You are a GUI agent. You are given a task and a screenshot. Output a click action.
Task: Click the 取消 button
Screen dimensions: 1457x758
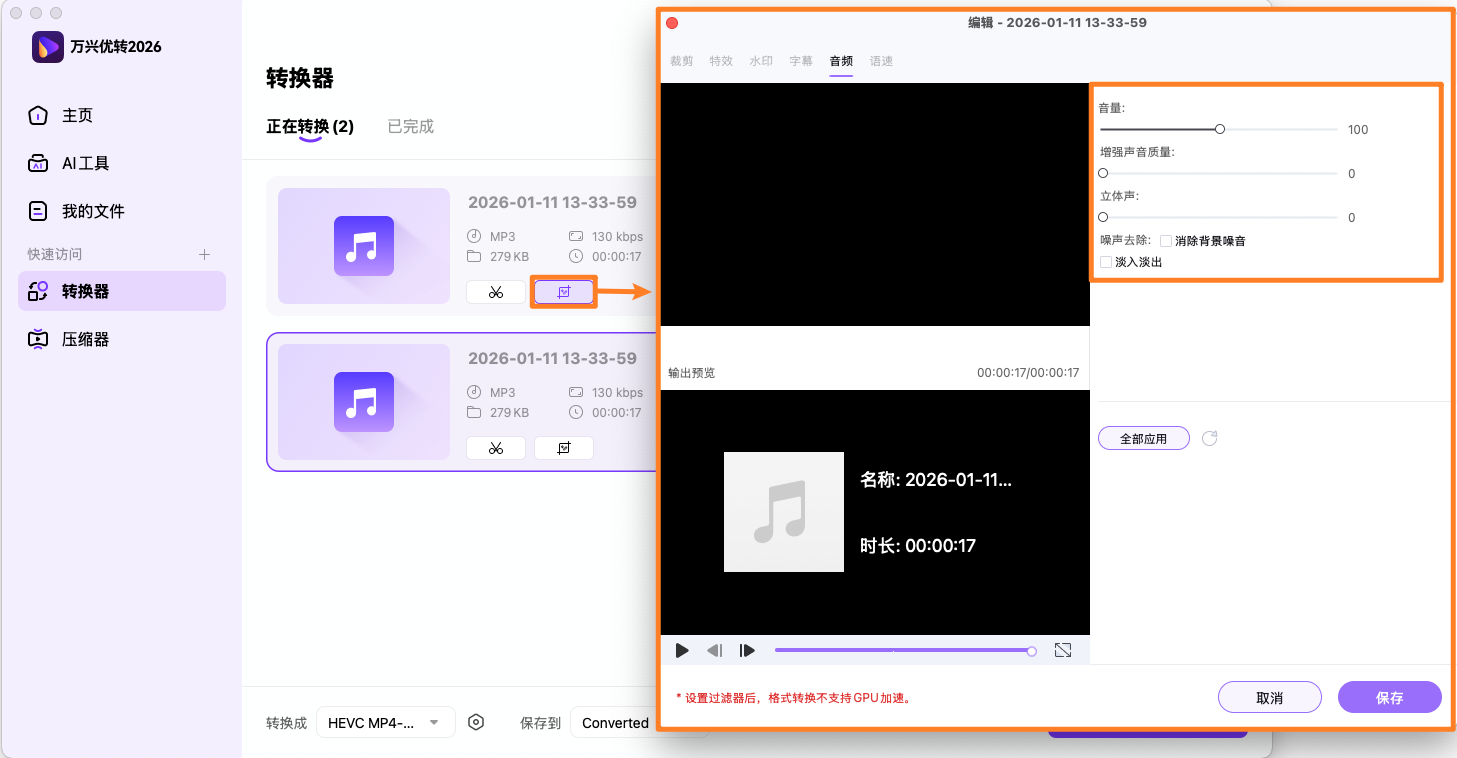tap(1269, 698)
